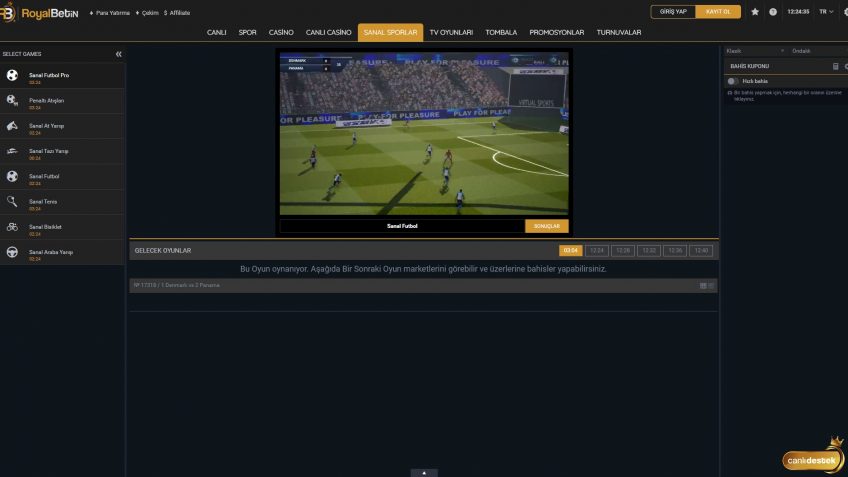This screenshot has height=477, width=848.
Task: Select the Sanal Bisiklet bicycle icon
Action: pos(12,227)
